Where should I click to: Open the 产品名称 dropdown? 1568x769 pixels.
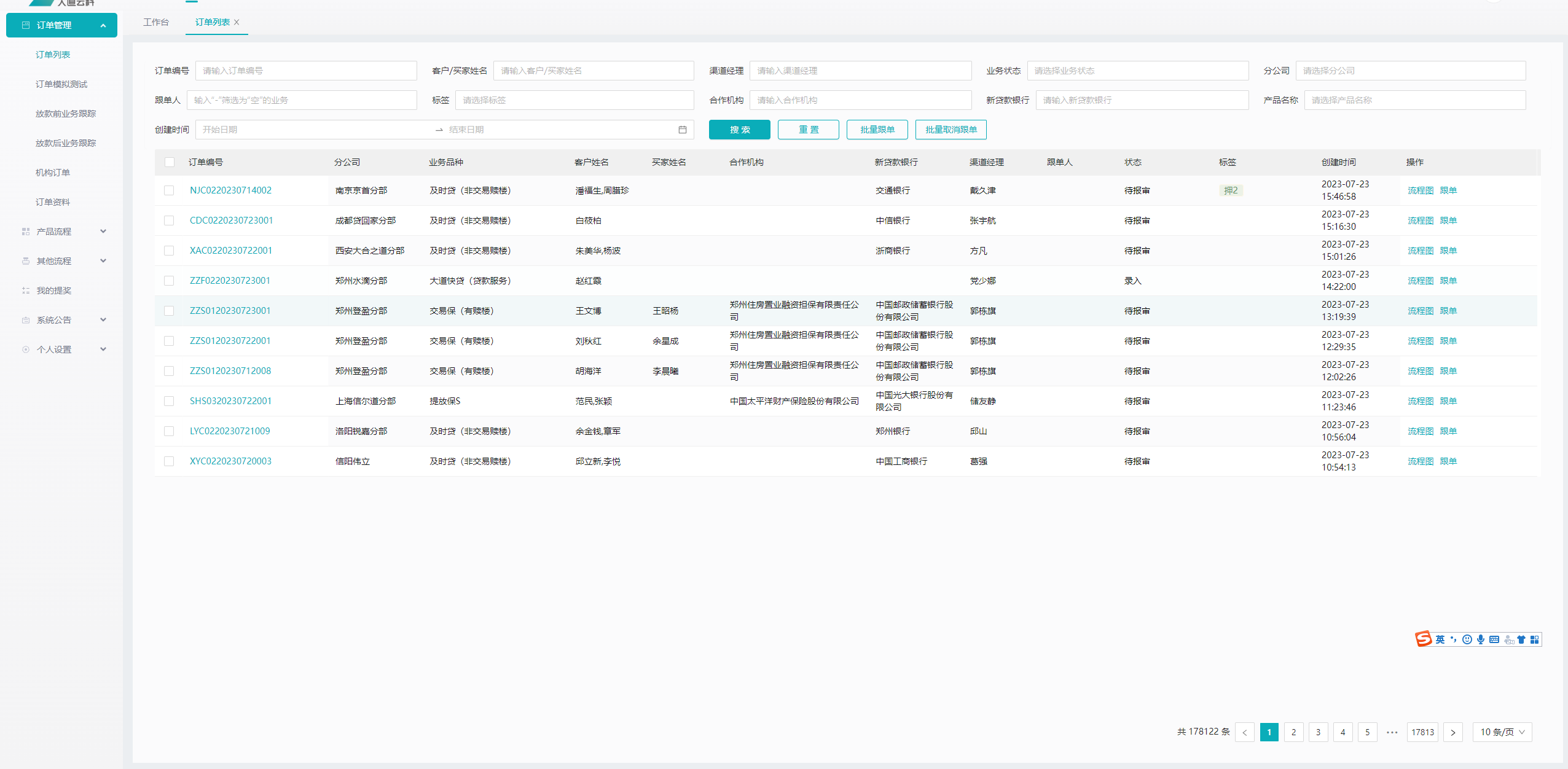tap(1414, 100)
